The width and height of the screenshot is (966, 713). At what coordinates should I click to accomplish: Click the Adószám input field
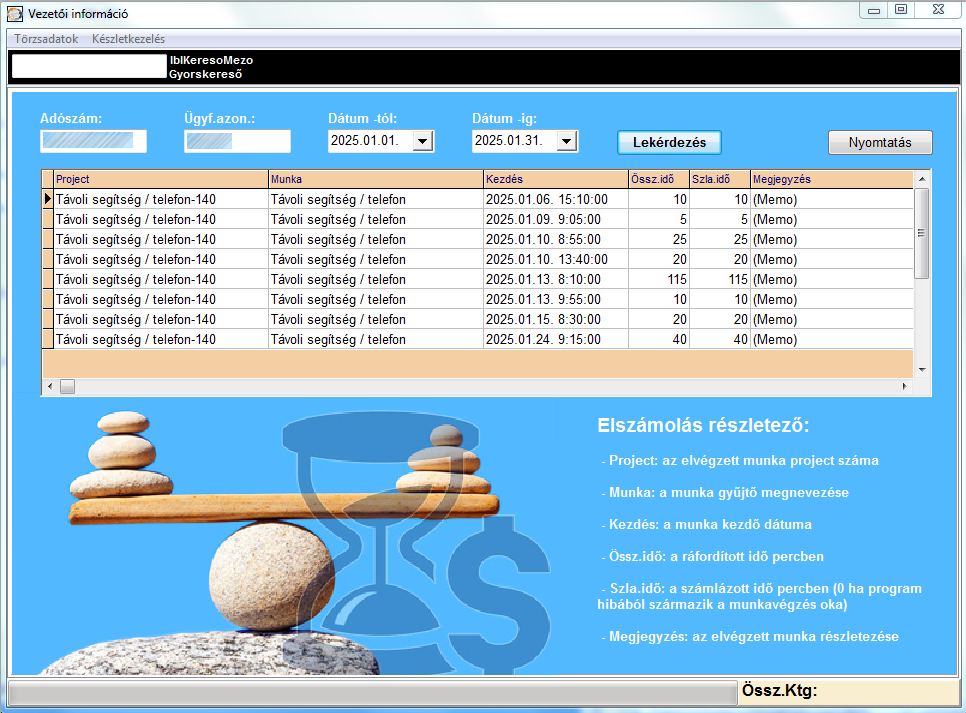(94, 141)
